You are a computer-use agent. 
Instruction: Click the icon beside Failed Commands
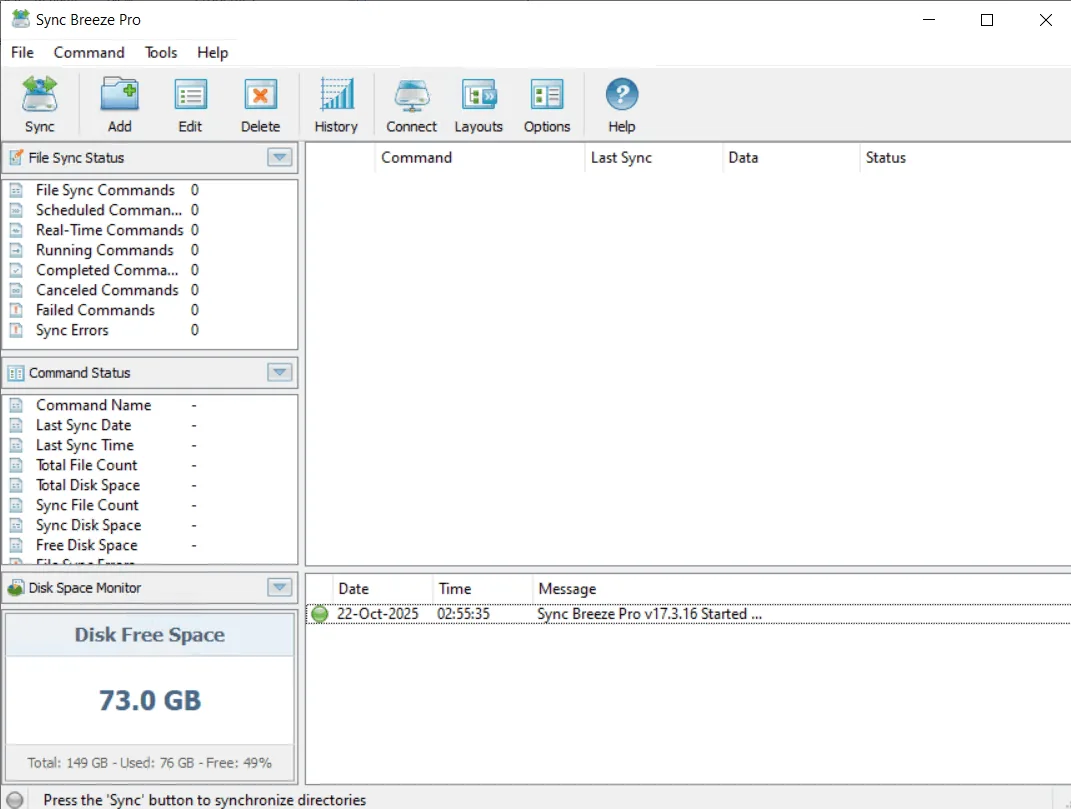point(16,310)
